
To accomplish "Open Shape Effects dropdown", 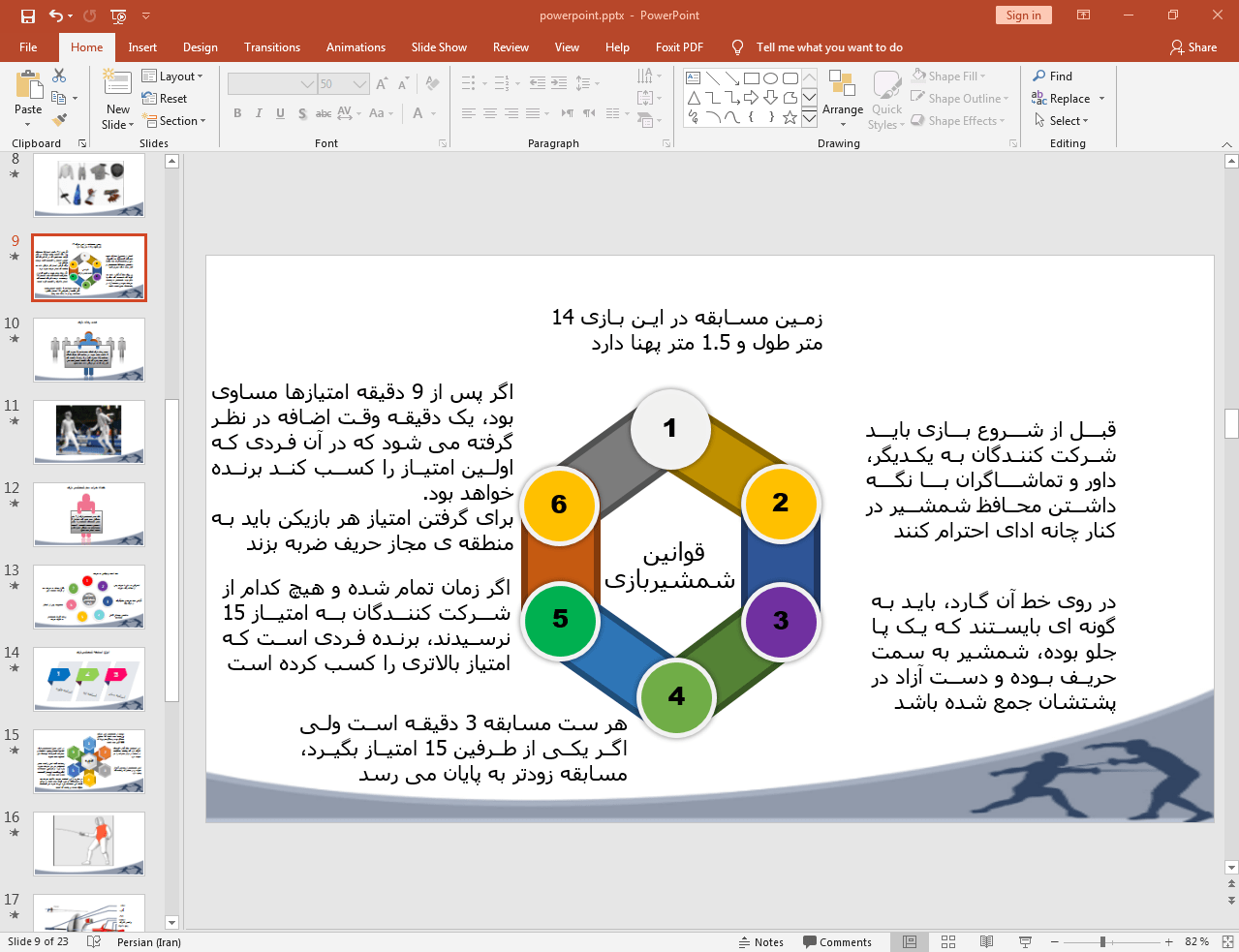I will (958, 120).
